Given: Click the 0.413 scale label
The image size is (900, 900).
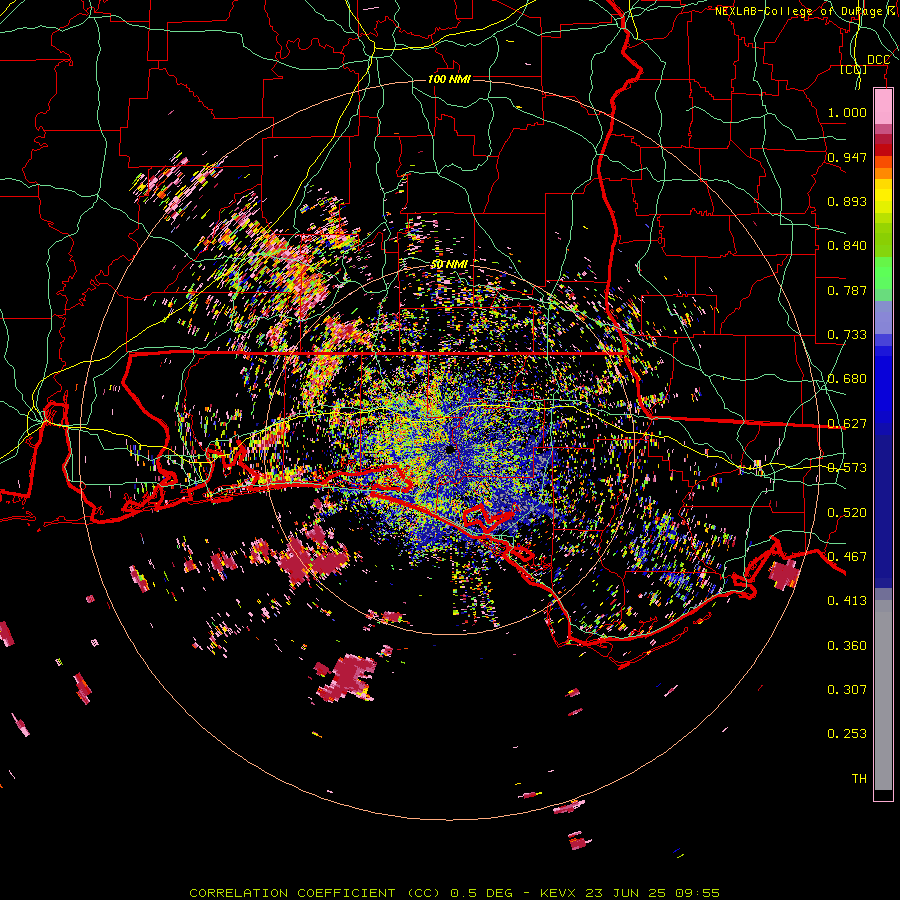Looking at the screenshot, I should 847,601.
